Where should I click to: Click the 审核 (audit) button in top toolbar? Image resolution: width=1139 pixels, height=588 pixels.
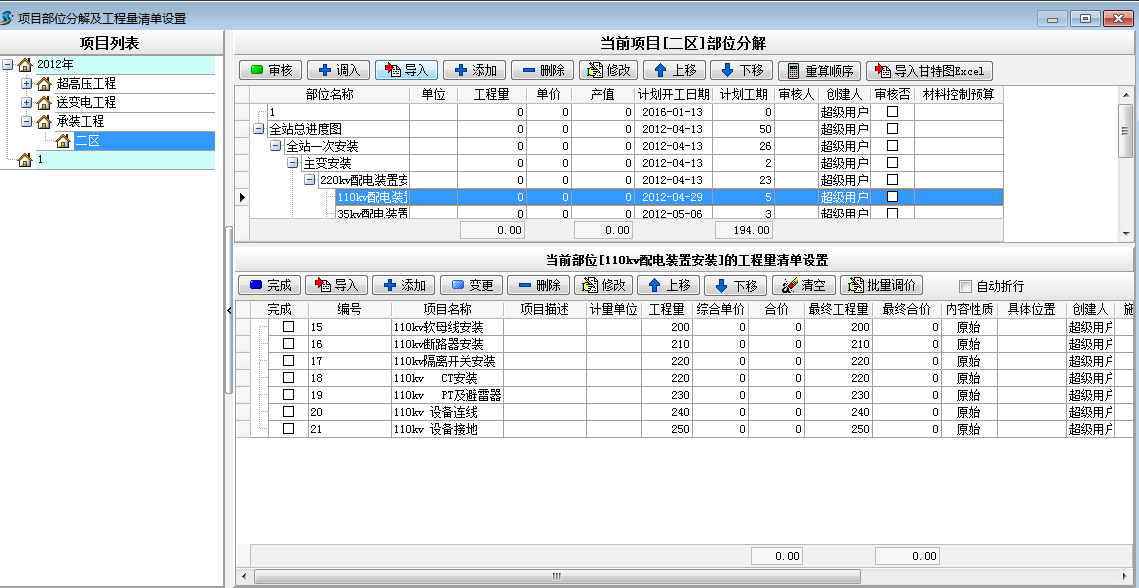click(x=270, y=70)
